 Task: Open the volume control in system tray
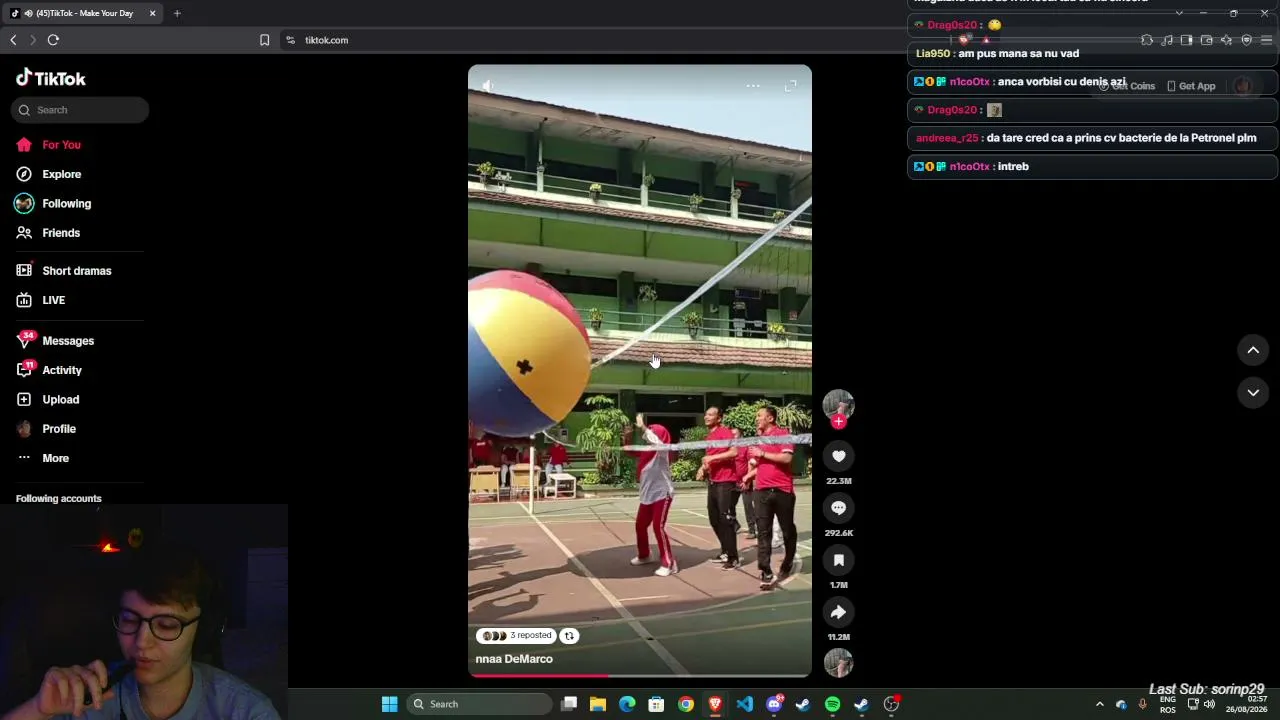[x=1209, y=704]
